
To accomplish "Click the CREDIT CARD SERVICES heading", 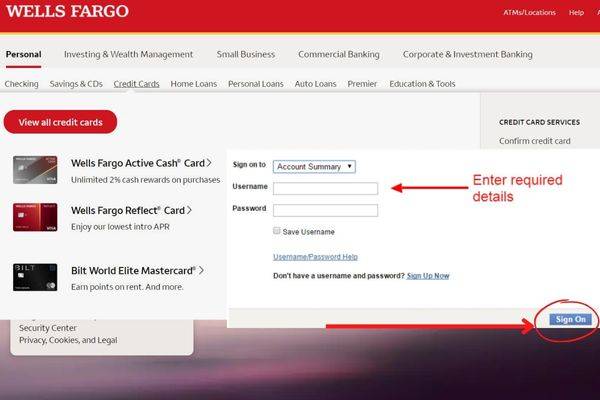I will click(x=539, y=122).
